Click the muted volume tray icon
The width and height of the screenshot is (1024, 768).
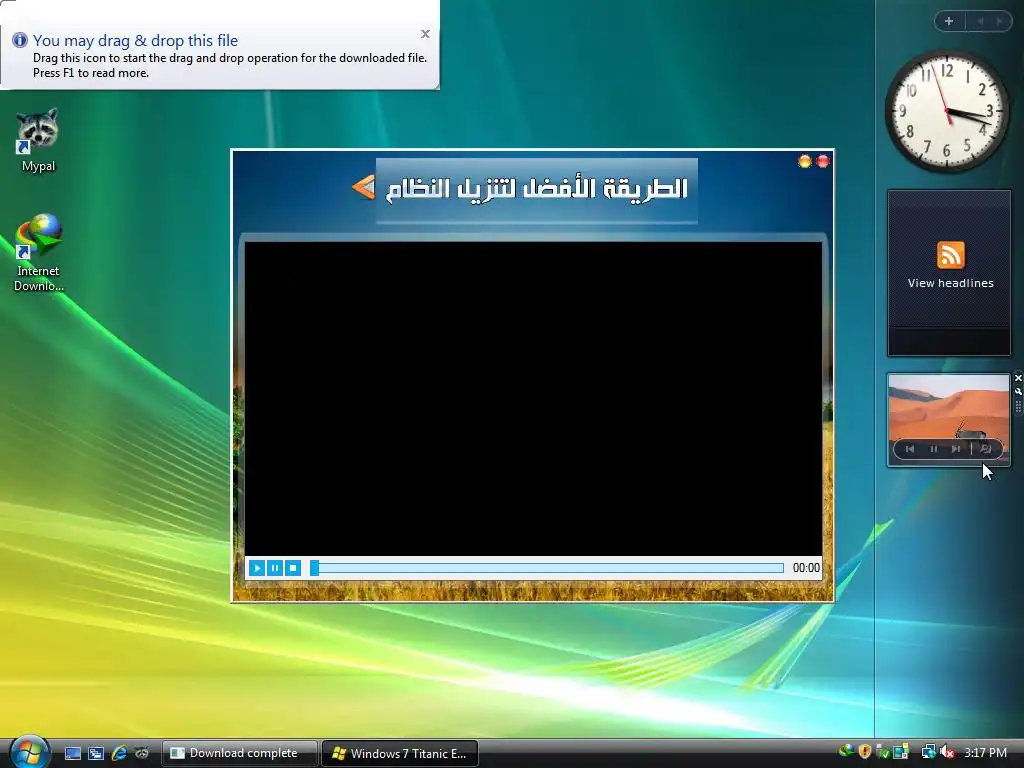pos(947,752)
